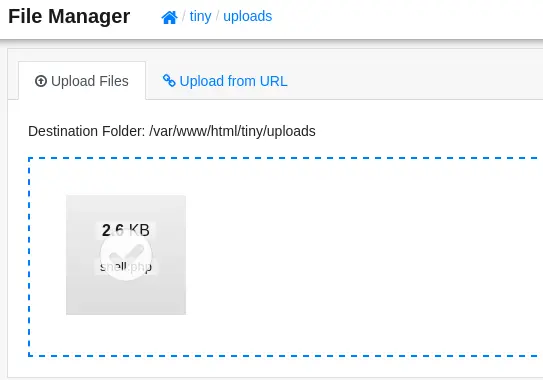This screenshot has height=380, width=543.
Task: Click the 2.6 KB file size label
Action: coord(126,230)
